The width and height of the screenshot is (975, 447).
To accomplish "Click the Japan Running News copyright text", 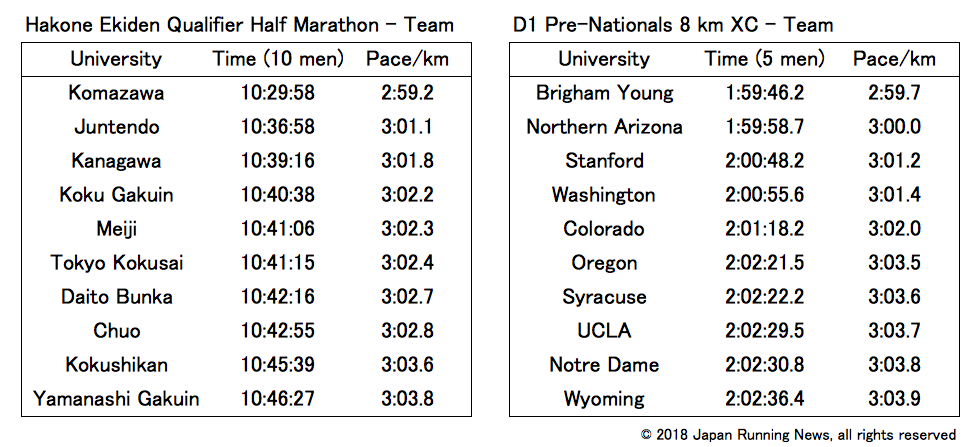I will tap(798, 434).
